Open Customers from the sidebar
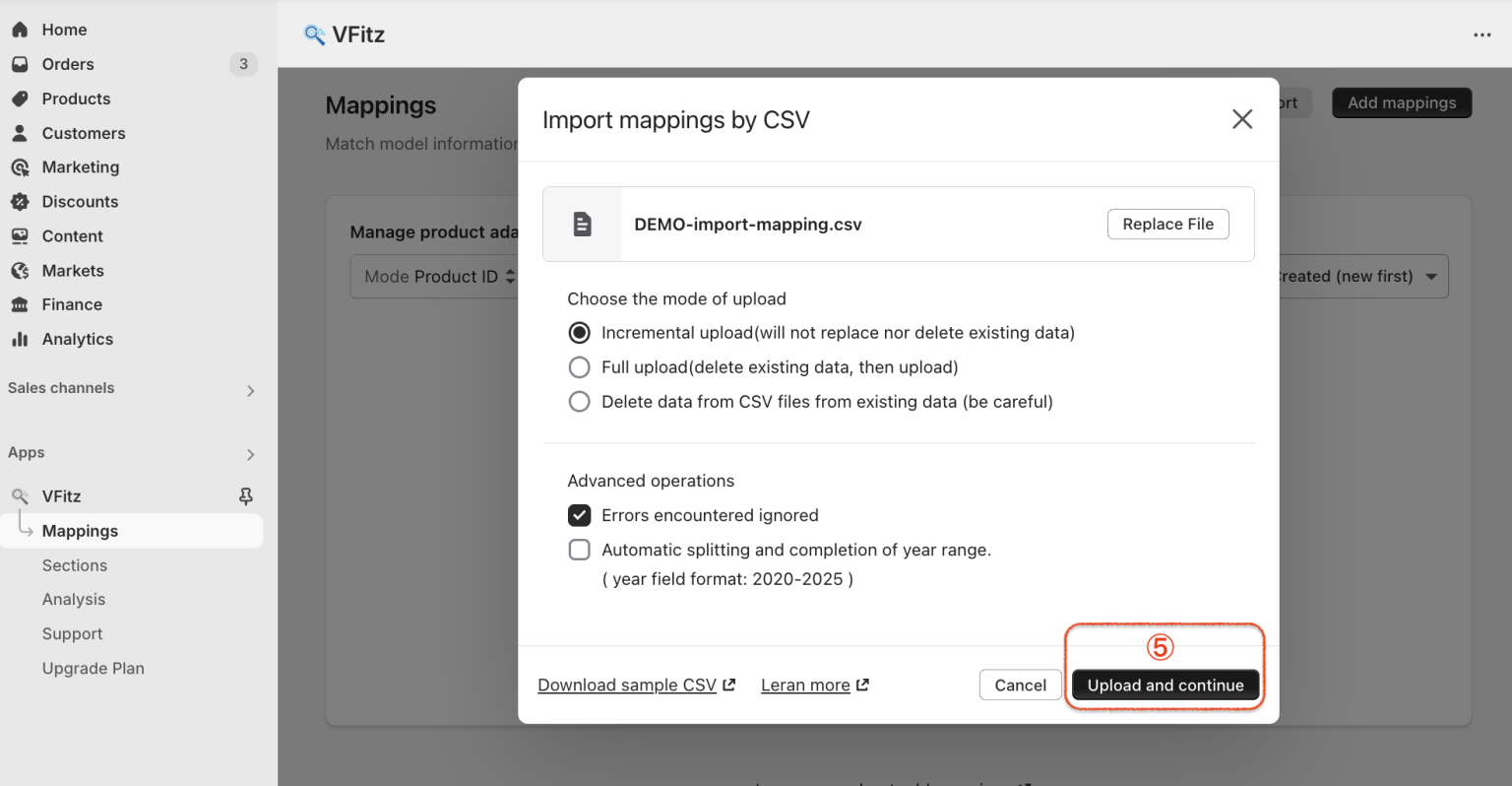 coord(83,133)
